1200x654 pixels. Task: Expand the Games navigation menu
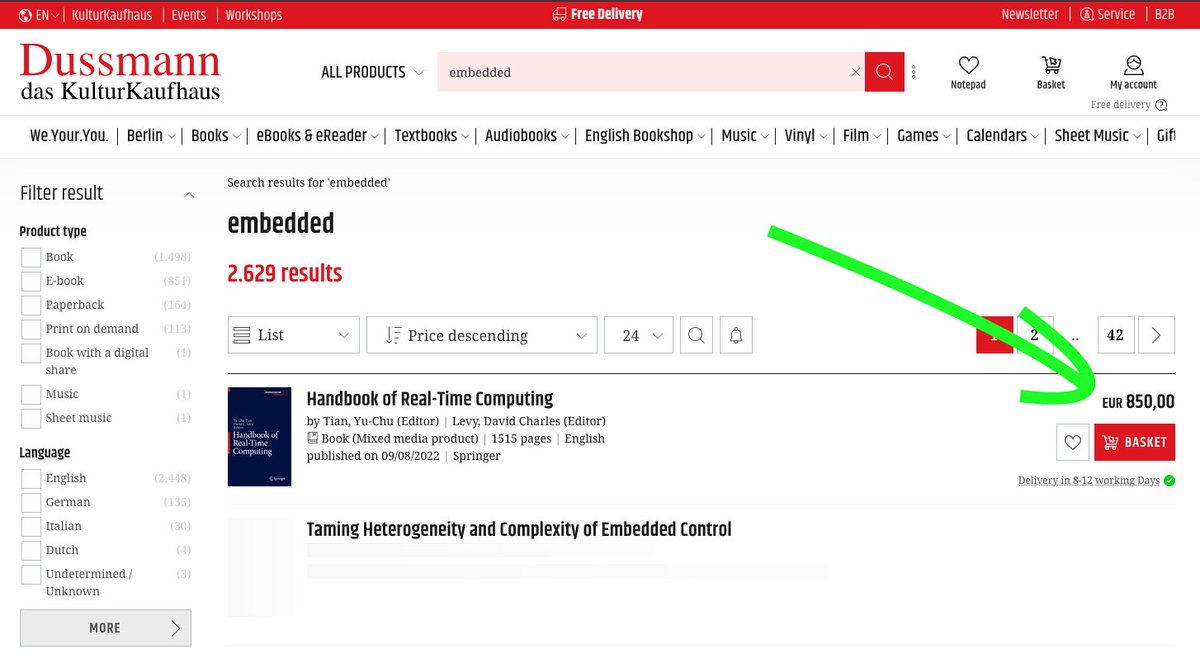(924, 135)
